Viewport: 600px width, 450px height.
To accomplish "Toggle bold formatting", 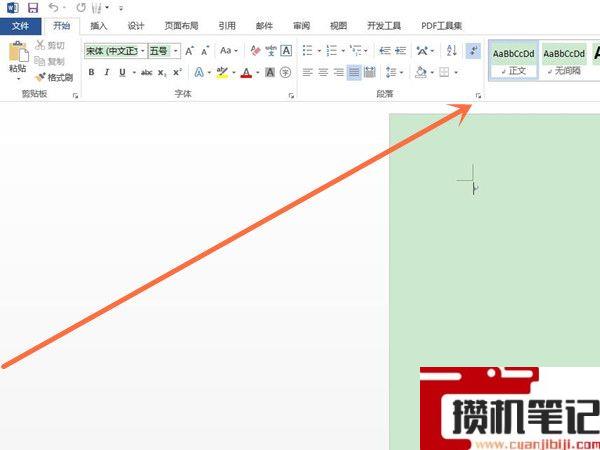I will 91,72.
